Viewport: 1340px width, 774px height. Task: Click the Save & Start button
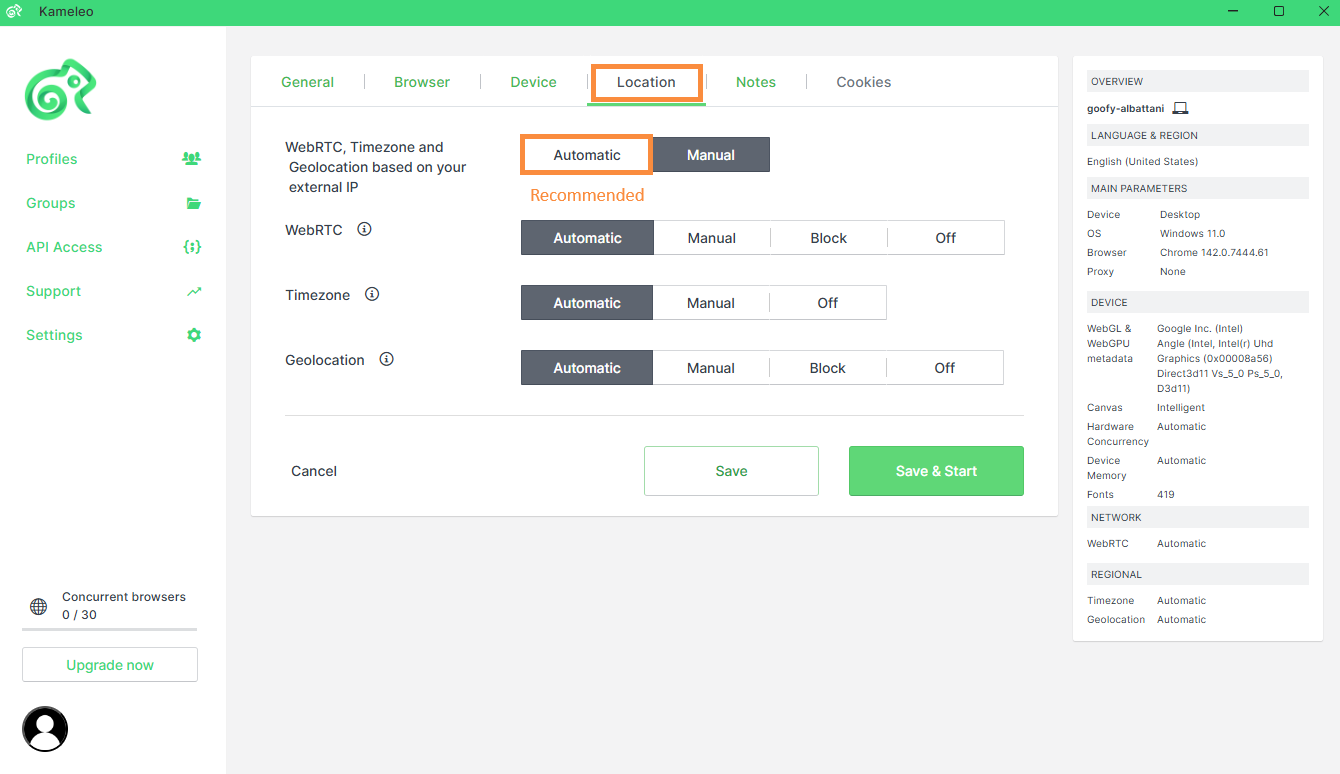[936, 471]
